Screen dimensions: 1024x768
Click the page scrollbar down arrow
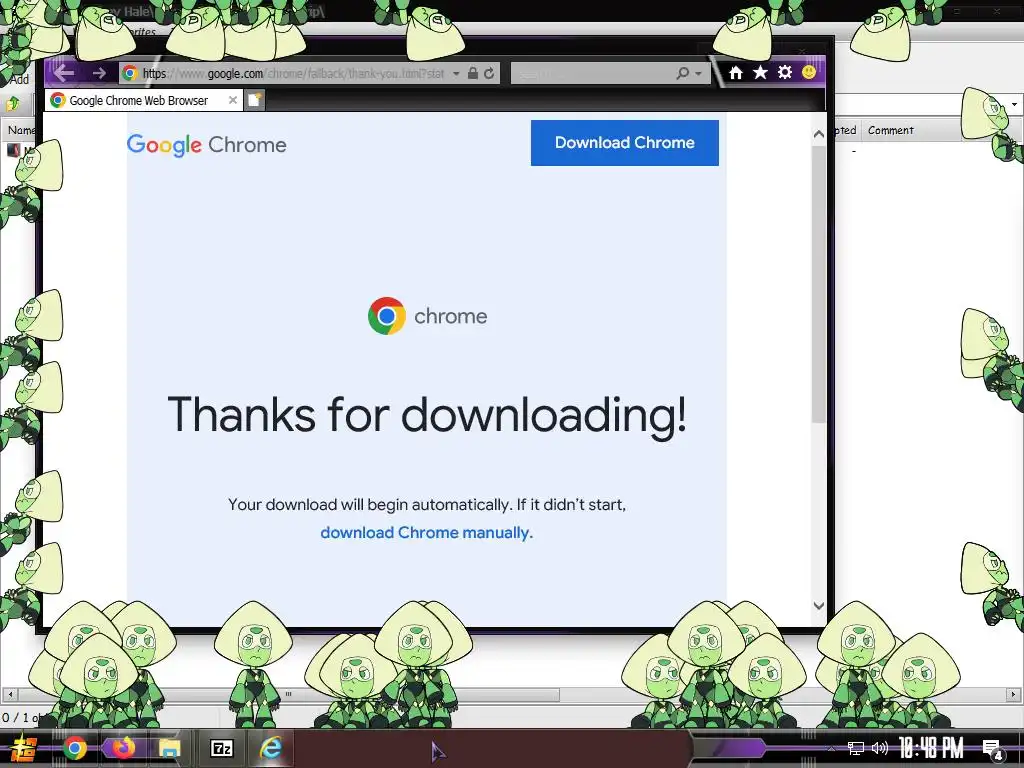point(819,605)
